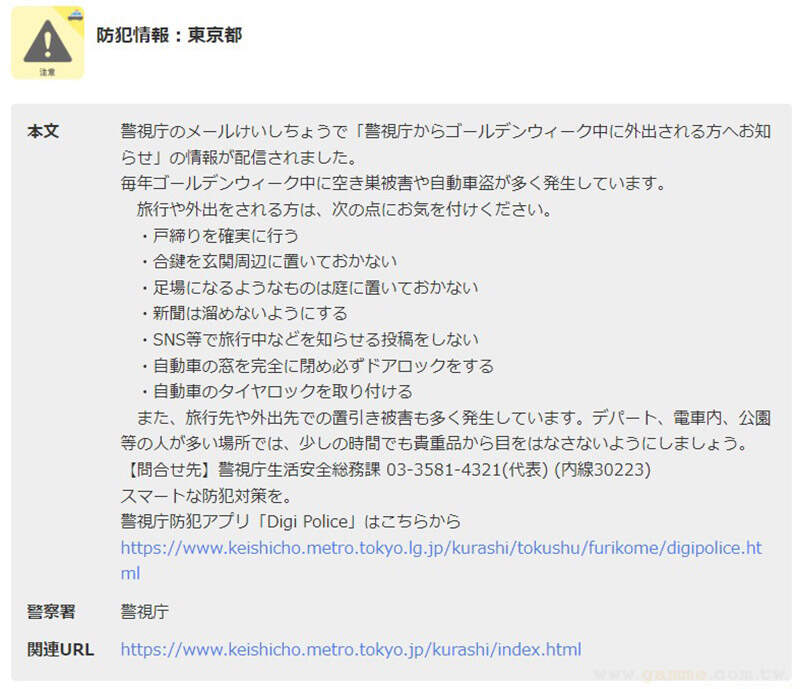Image resolution: width=800 pixels, height=689 pixels.
Task: Click the 警察署 label
Action: coord(51,611)
